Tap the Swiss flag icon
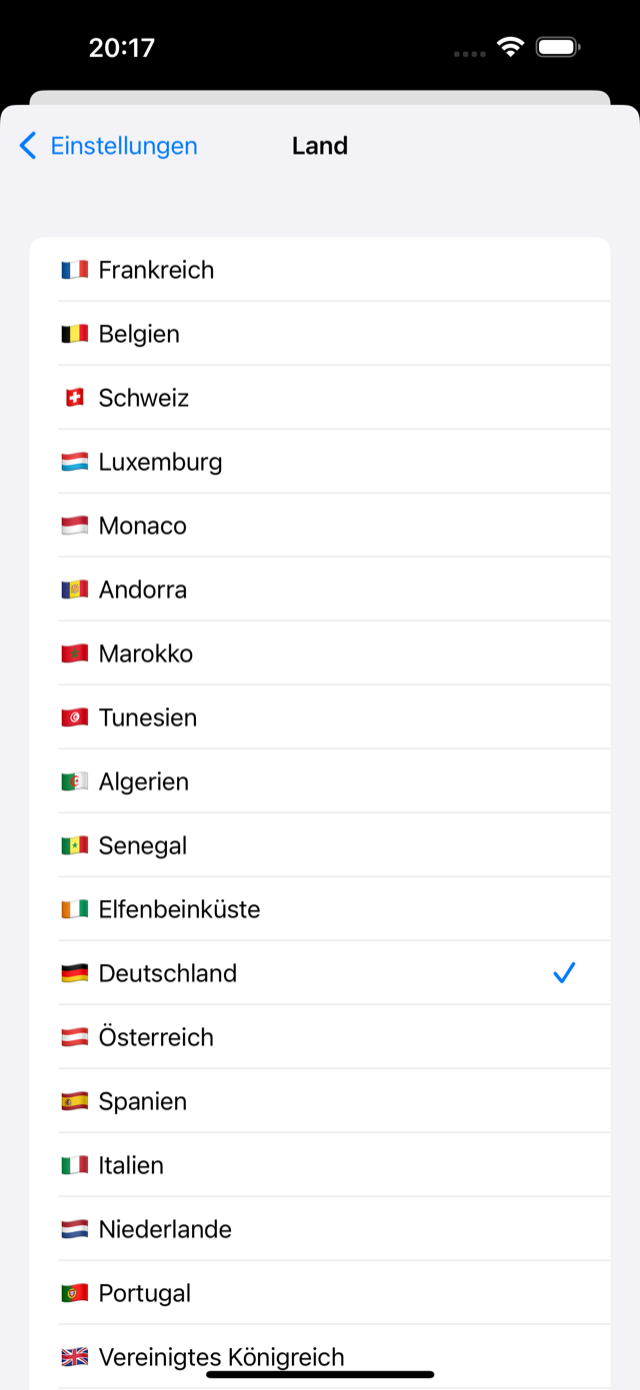 [x=75, y=398]
